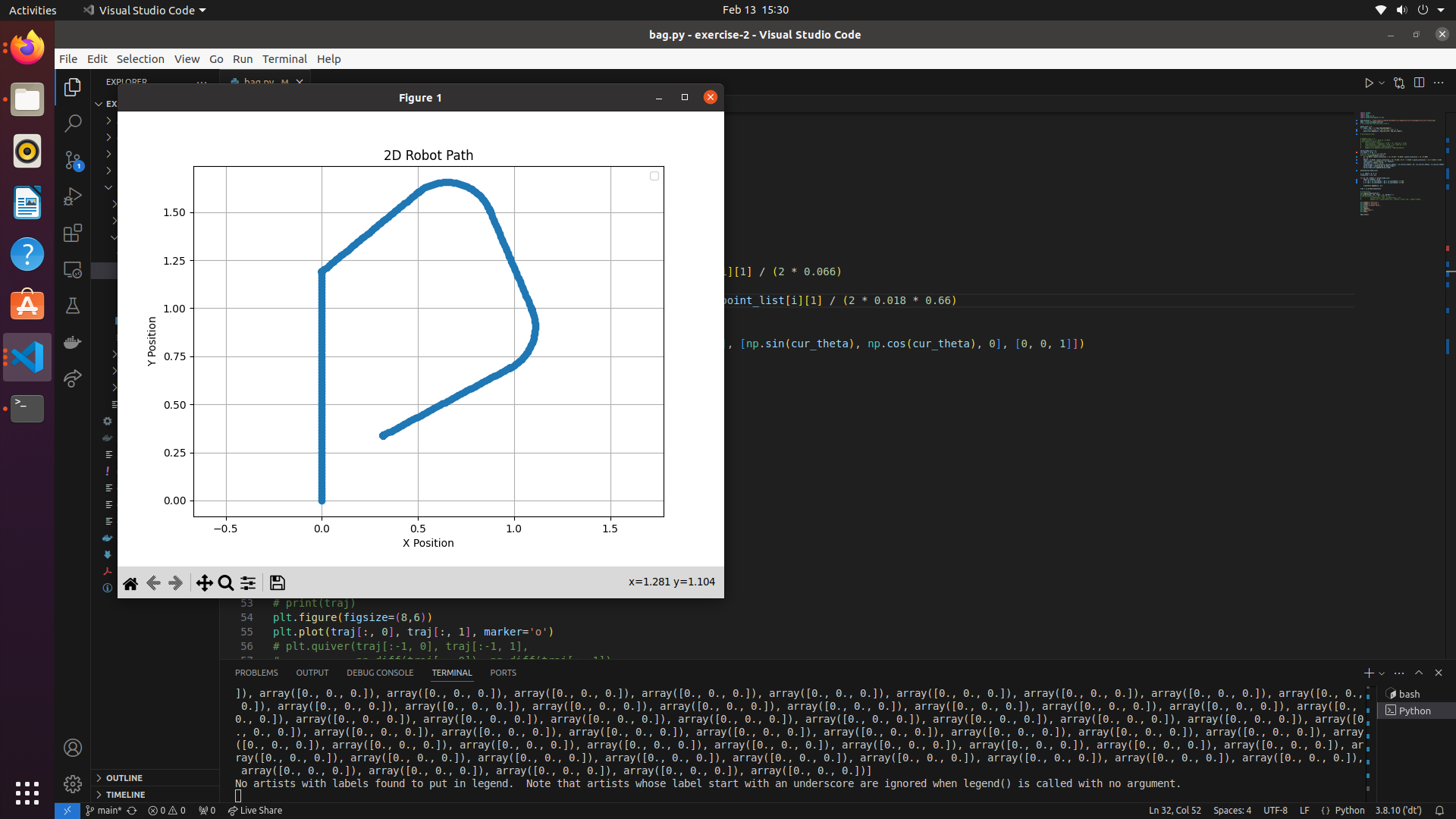Open the Terminal menu
The height and width of the screenshot is (819, 1456).
[x=284, y=59]
